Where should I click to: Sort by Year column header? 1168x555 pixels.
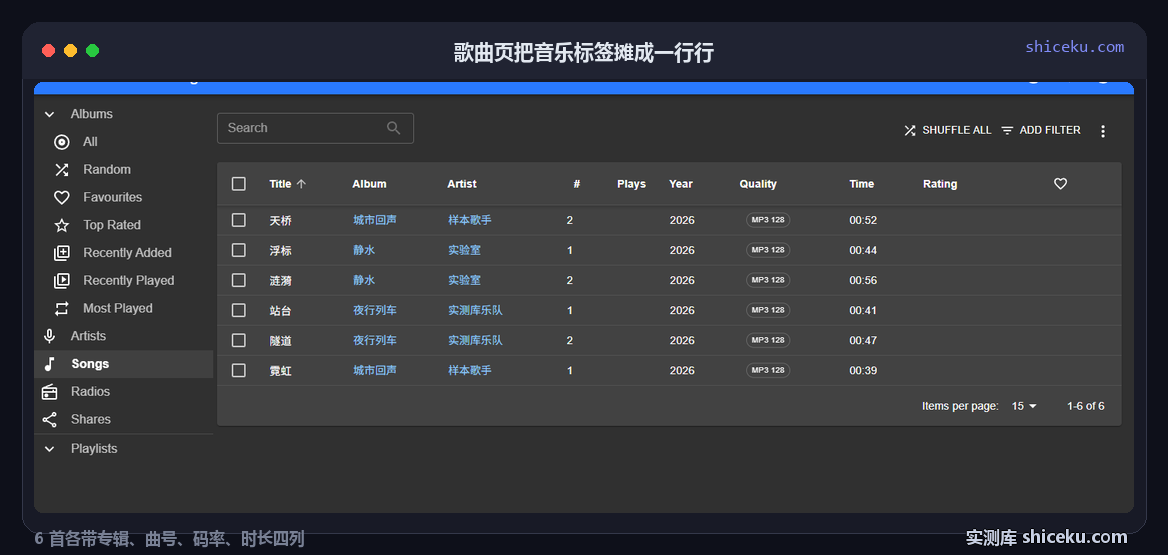(x=681, y=184)
